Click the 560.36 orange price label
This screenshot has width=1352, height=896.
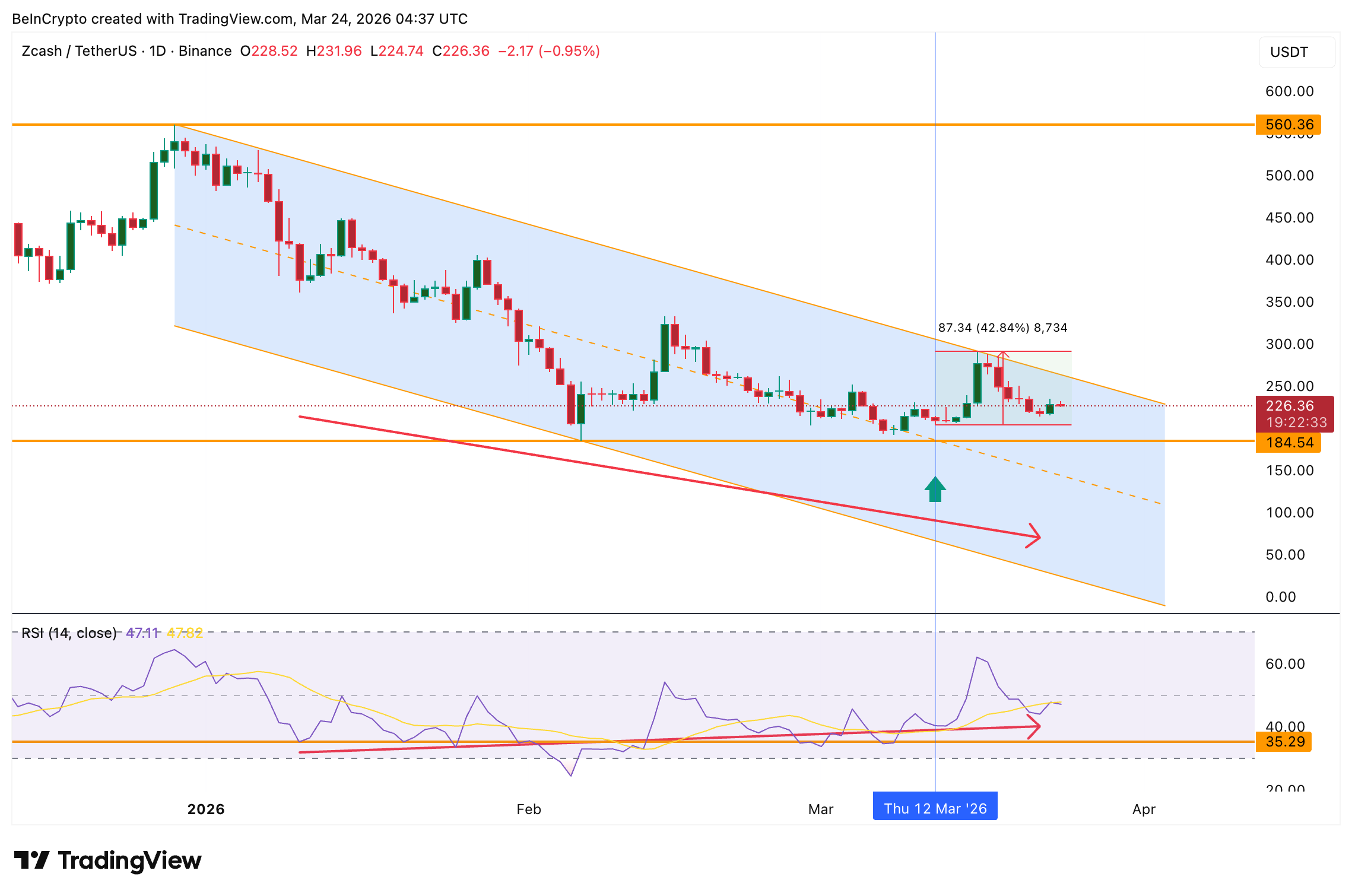tap(1288, 125)
